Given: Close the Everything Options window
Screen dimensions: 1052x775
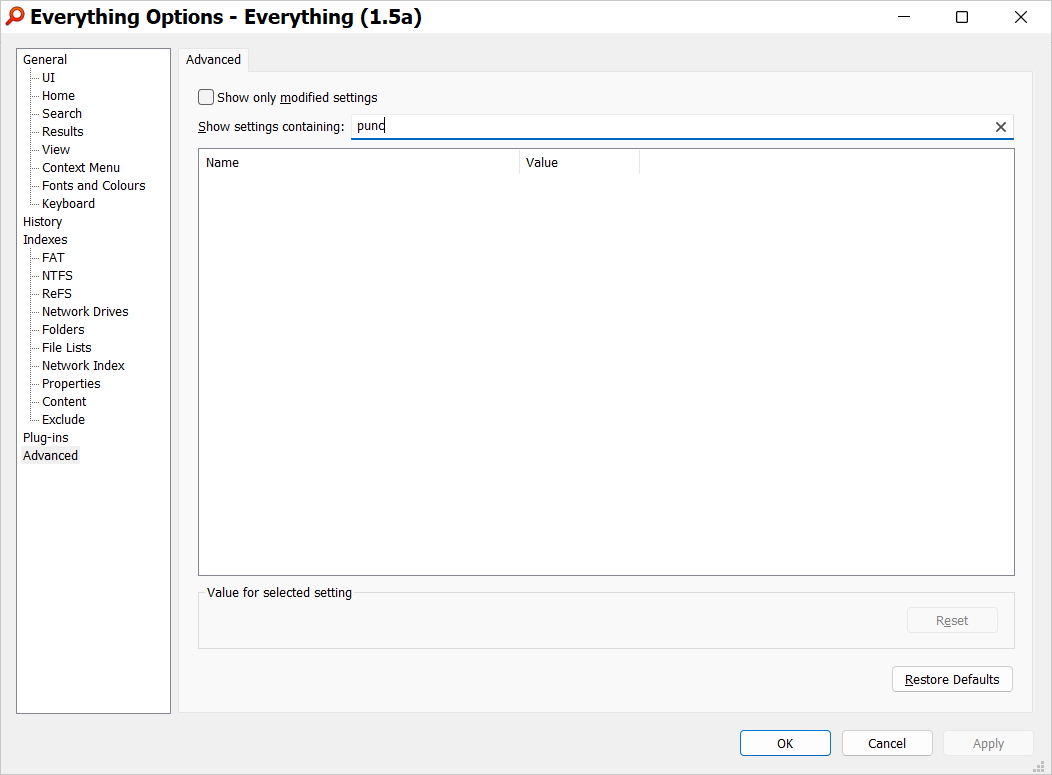Looking at the screenshot, I should coord(1020,17).
